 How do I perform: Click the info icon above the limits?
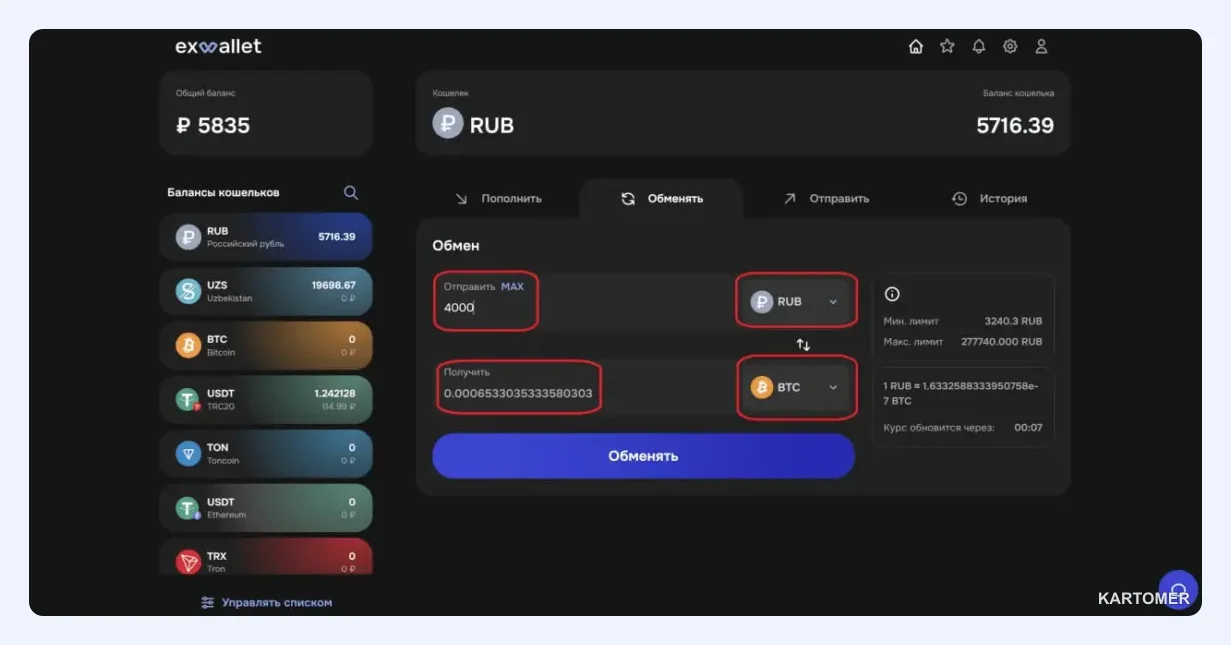coord(892,294)
